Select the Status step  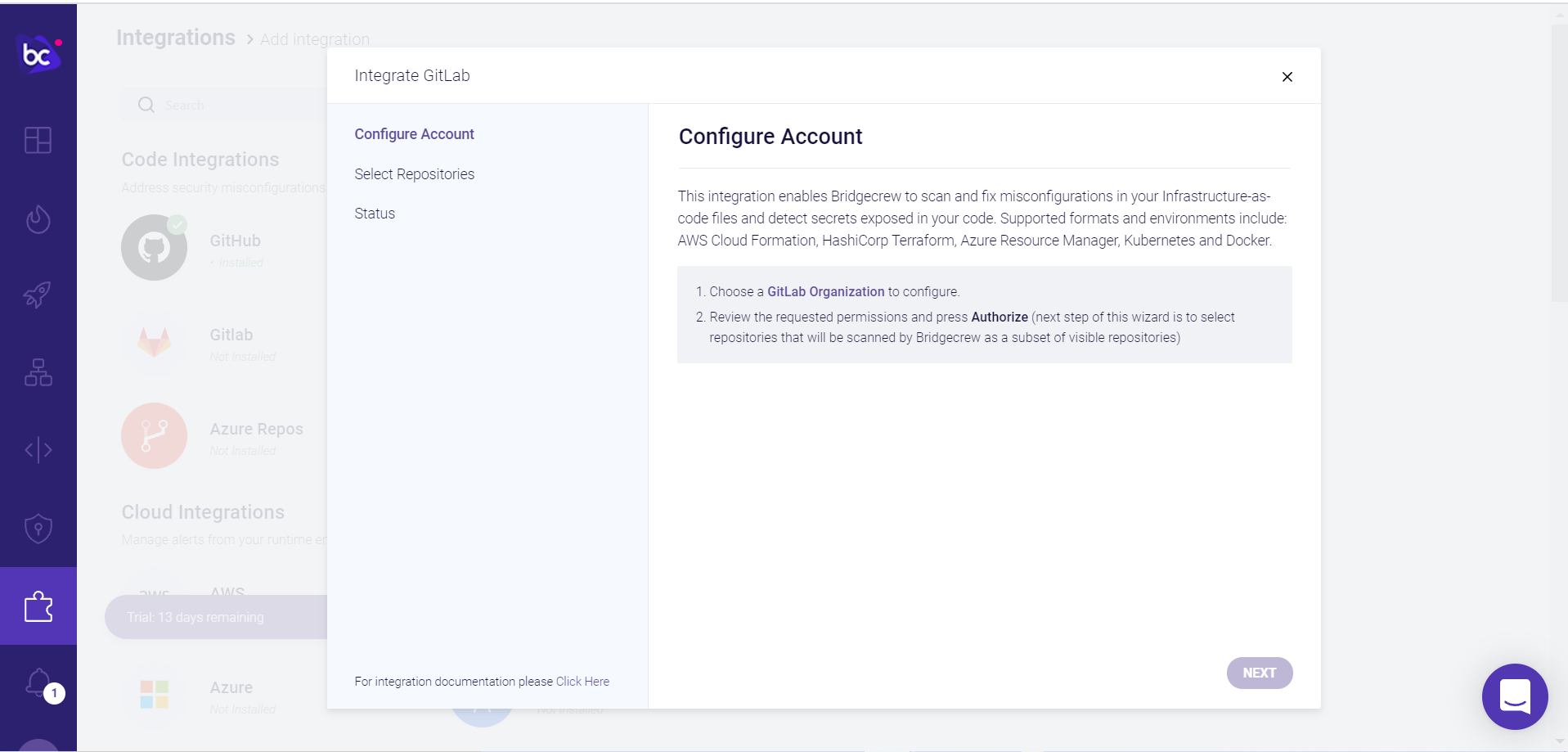coord(375,214)
